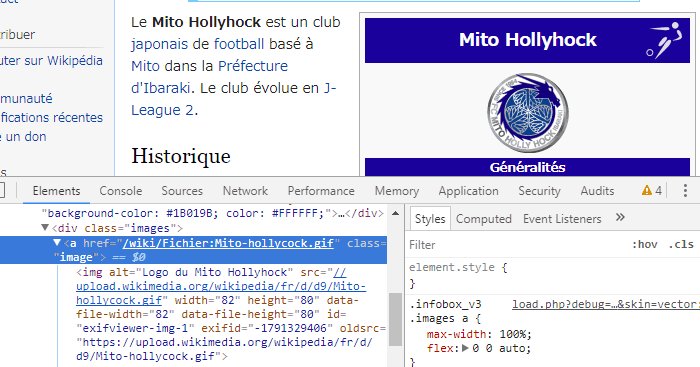This screenshot has height=367, width=700.
Task: Select the Event Listeners sub-tab
Action: (x=562, y=219)
